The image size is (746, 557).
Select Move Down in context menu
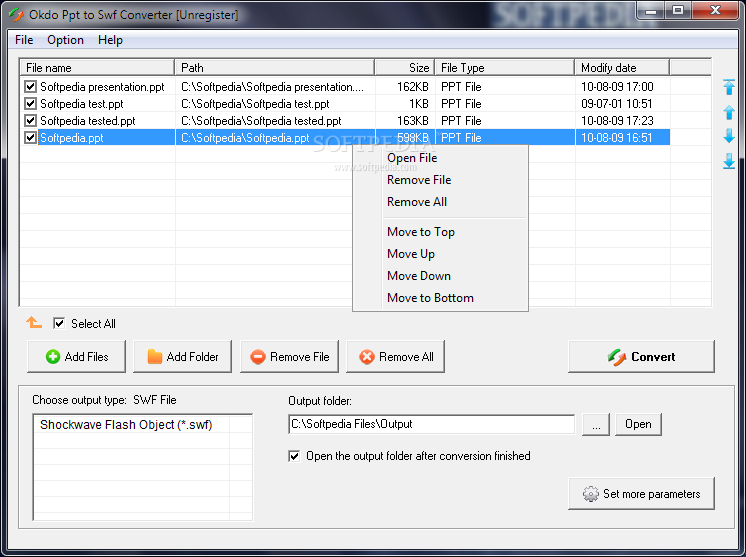(441, 275)
